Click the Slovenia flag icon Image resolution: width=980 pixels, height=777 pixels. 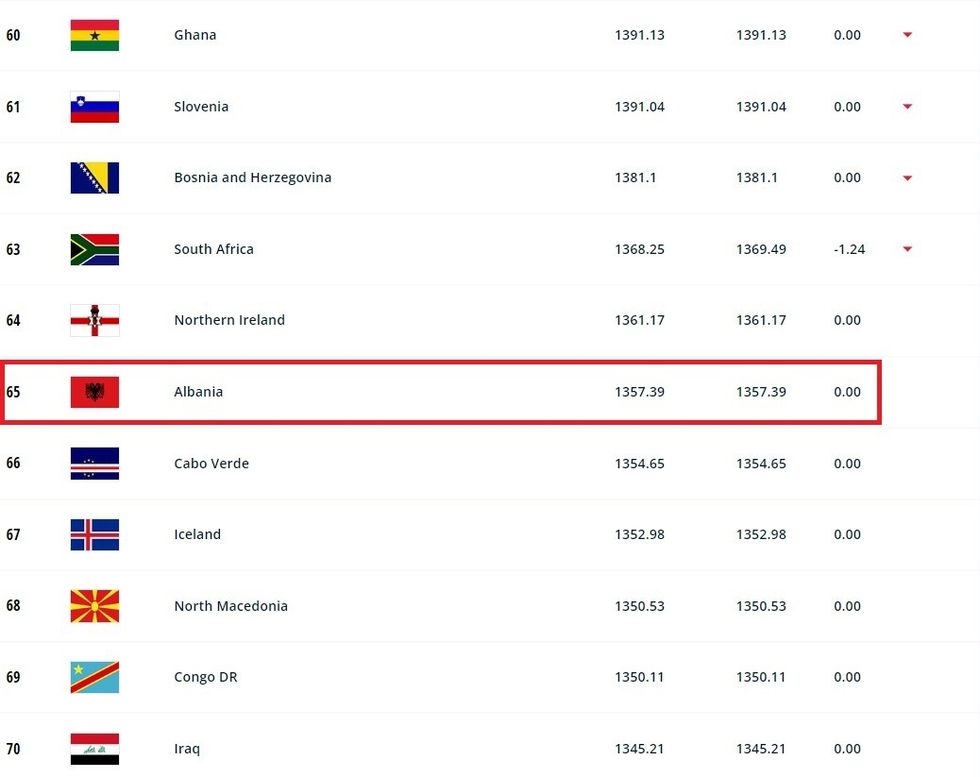point(95,107)
